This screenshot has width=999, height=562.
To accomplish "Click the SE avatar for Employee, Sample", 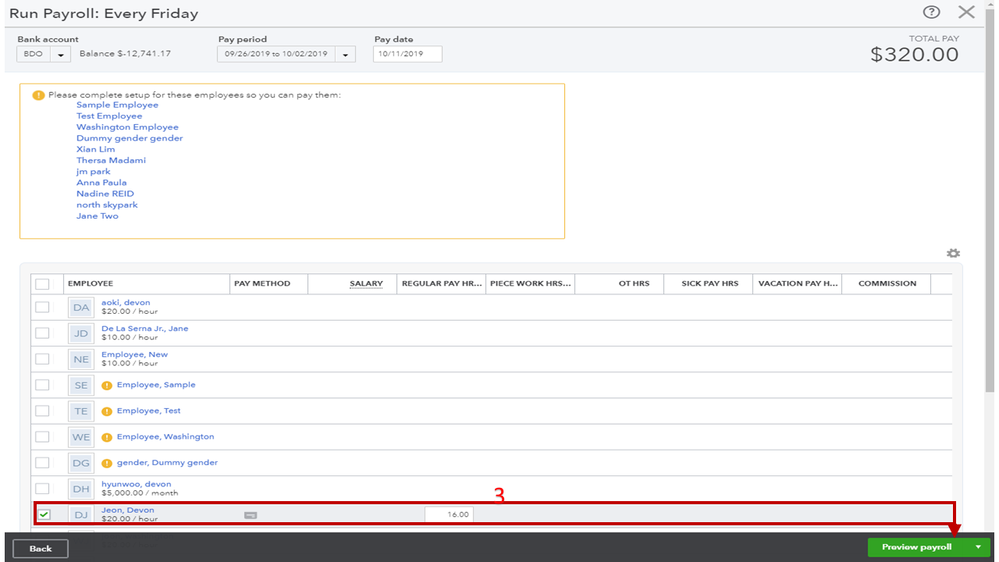I will click(x=81, y=385).
